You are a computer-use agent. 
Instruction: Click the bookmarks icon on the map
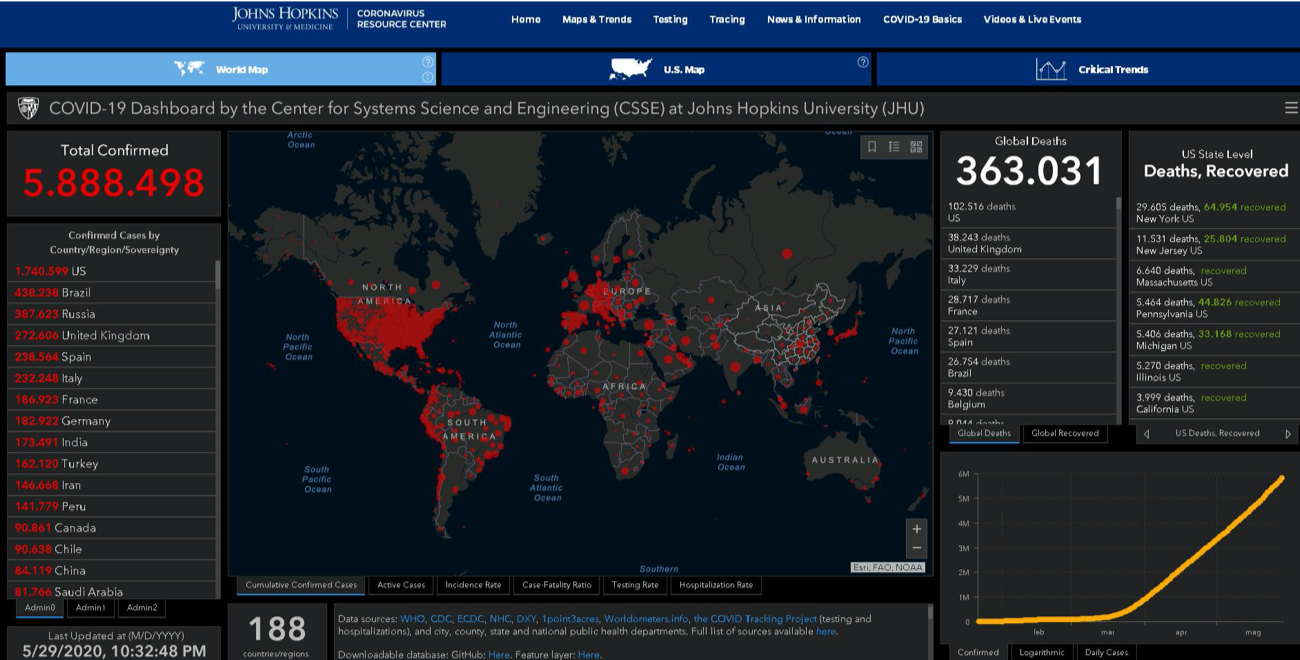pos(872,147)
